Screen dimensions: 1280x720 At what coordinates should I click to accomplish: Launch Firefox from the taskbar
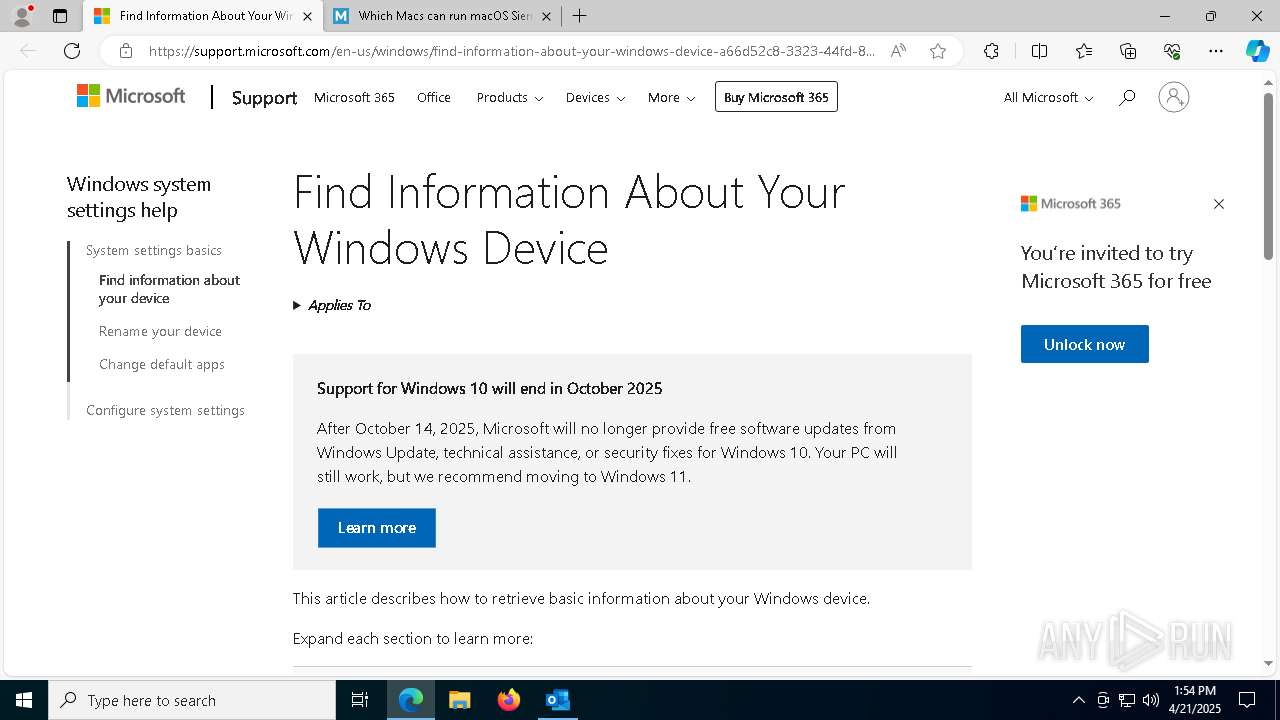click(x=509, y=700)
